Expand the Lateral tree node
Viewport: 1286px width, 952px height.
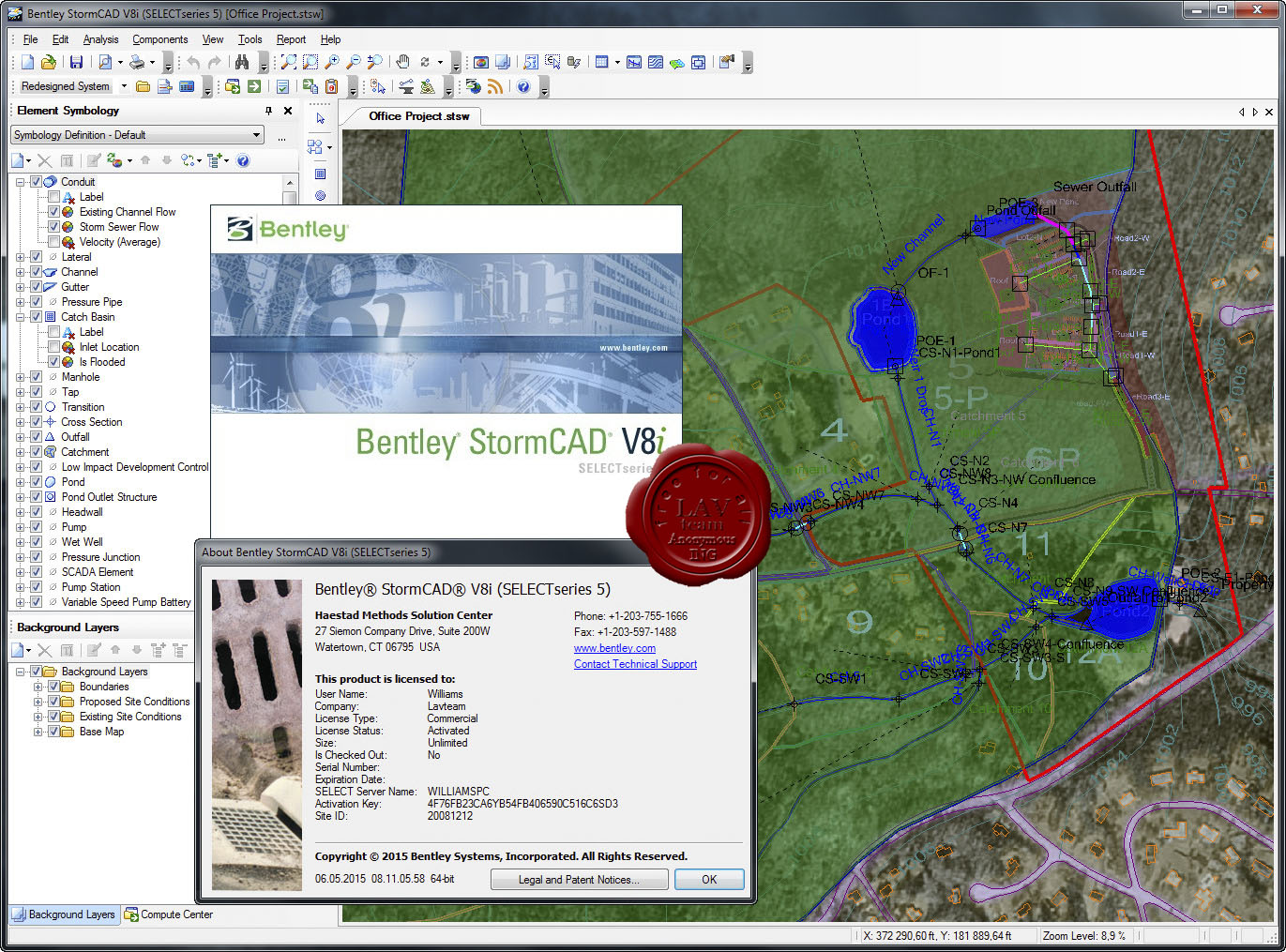click(21, 257)
